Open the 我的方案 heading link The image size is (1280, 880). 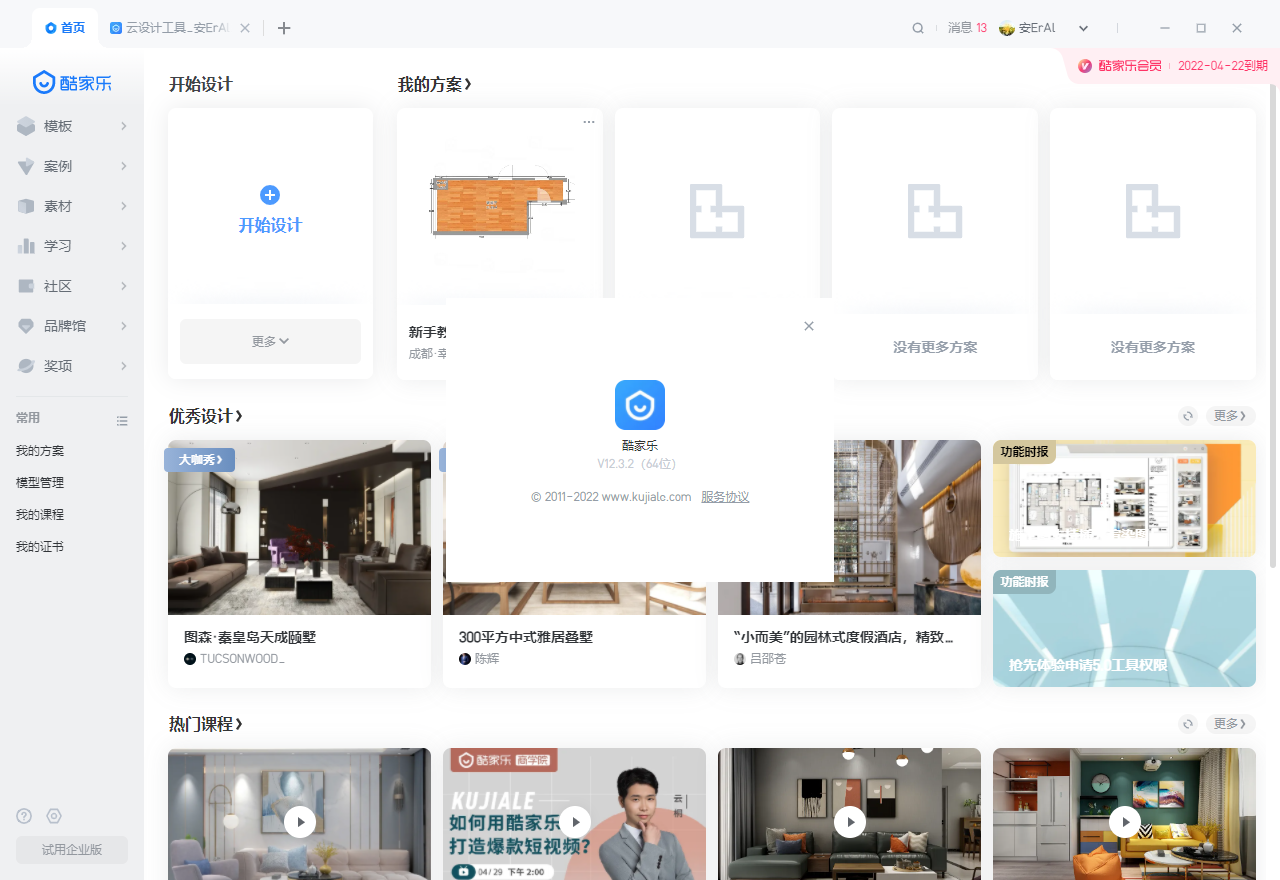coord(435,85)
